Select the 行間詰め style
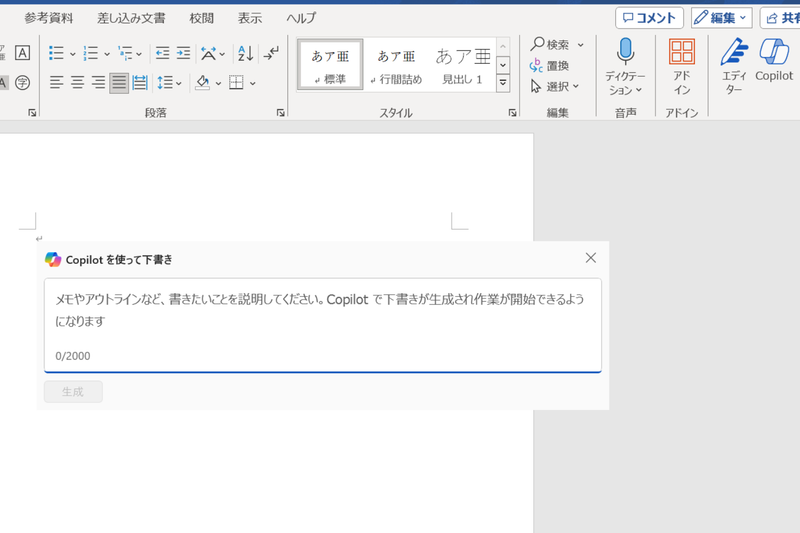 [x=396, y=65]
